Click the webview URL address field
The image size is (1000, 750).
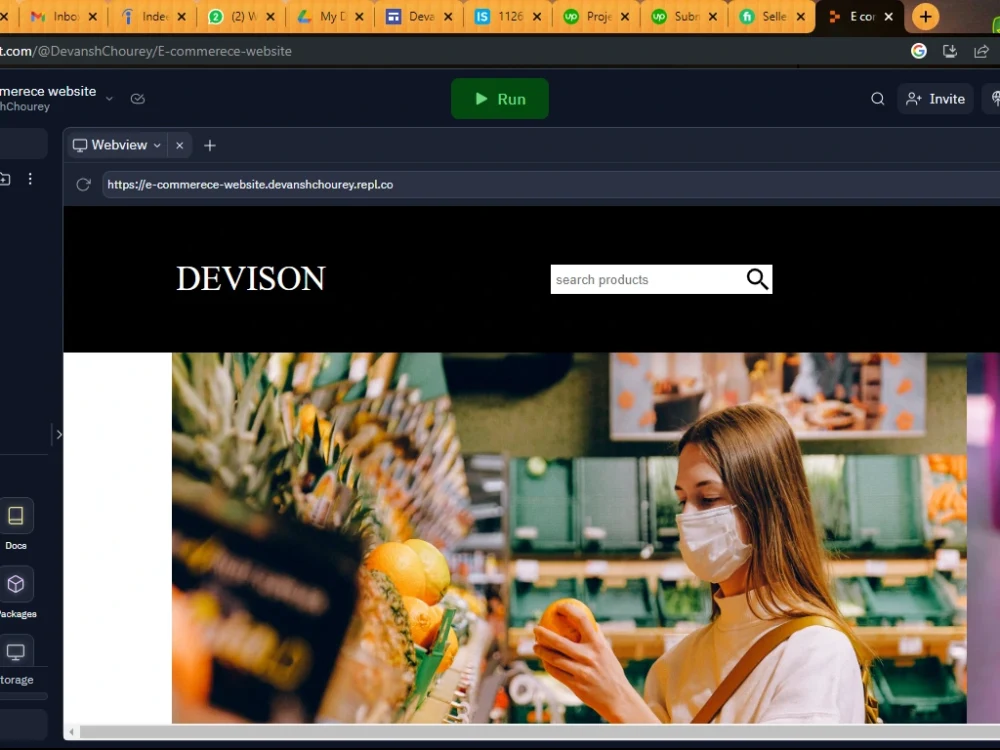551,185
